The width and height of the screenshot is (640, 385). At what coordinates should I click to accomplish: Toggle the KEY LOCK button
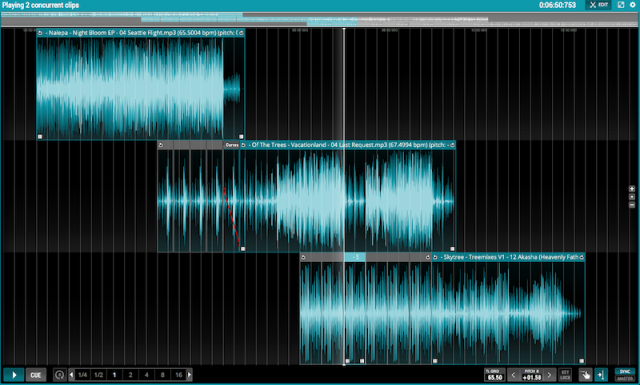(565, 375)
